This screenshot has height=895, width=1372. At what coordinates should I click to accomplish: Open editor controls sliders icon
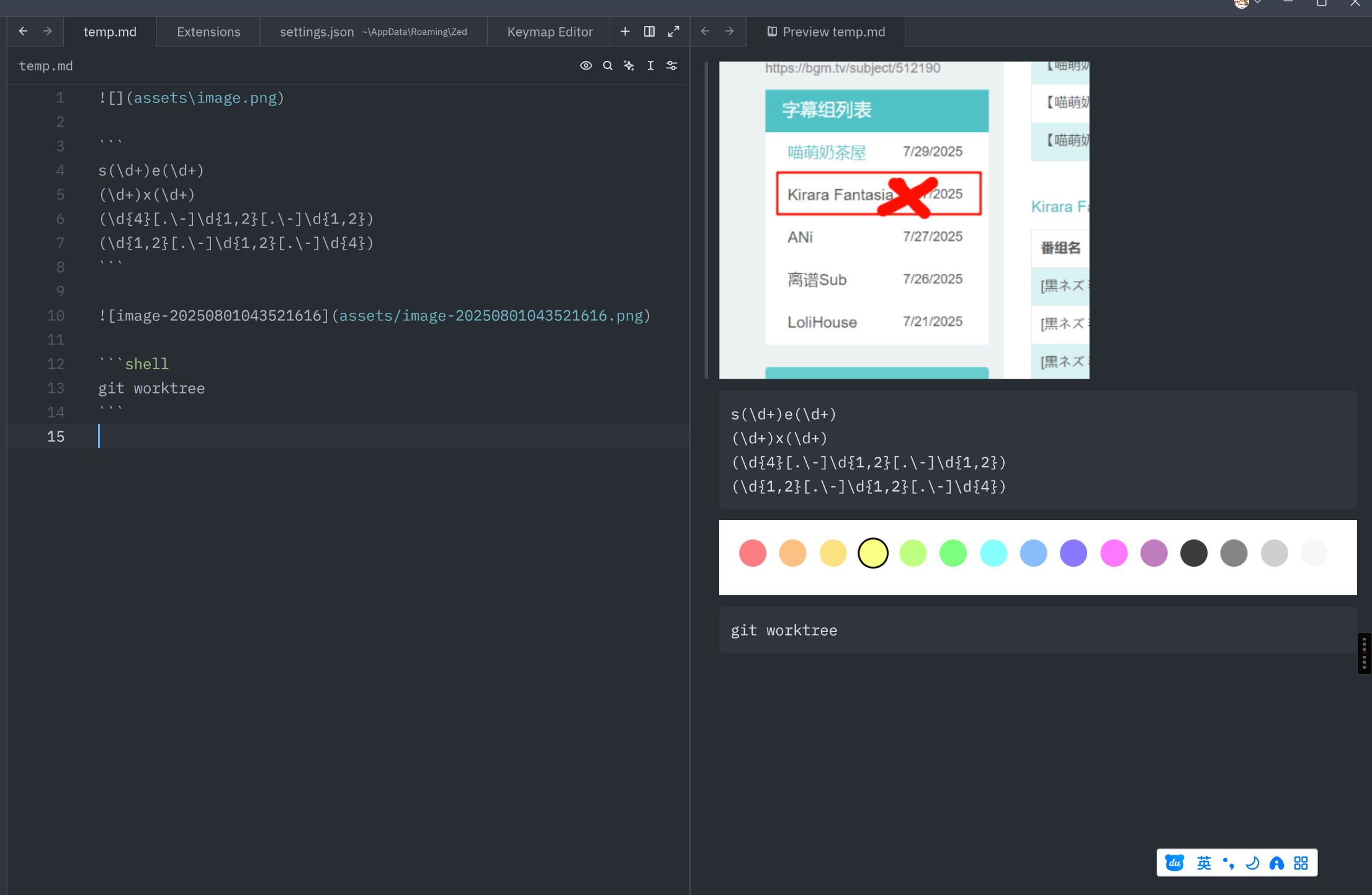[671, 66]
